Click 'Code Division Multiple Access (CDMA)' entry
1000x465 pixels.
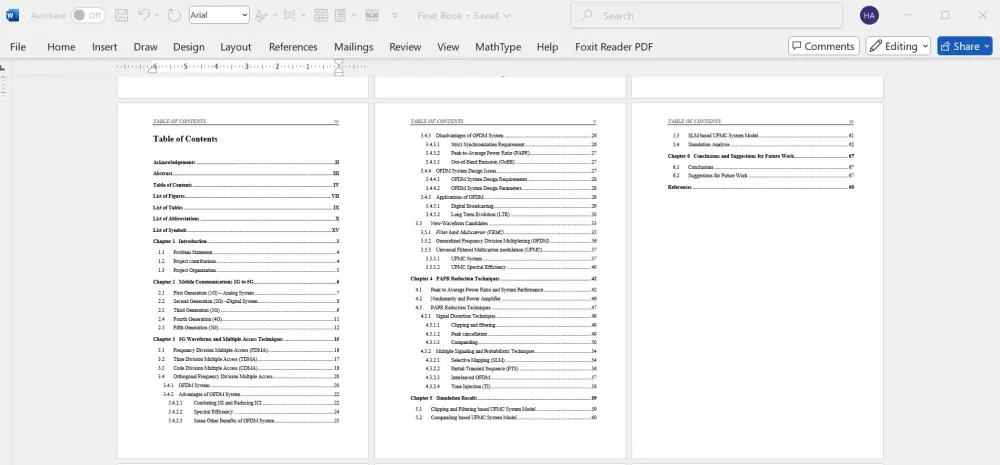(248, 368)
